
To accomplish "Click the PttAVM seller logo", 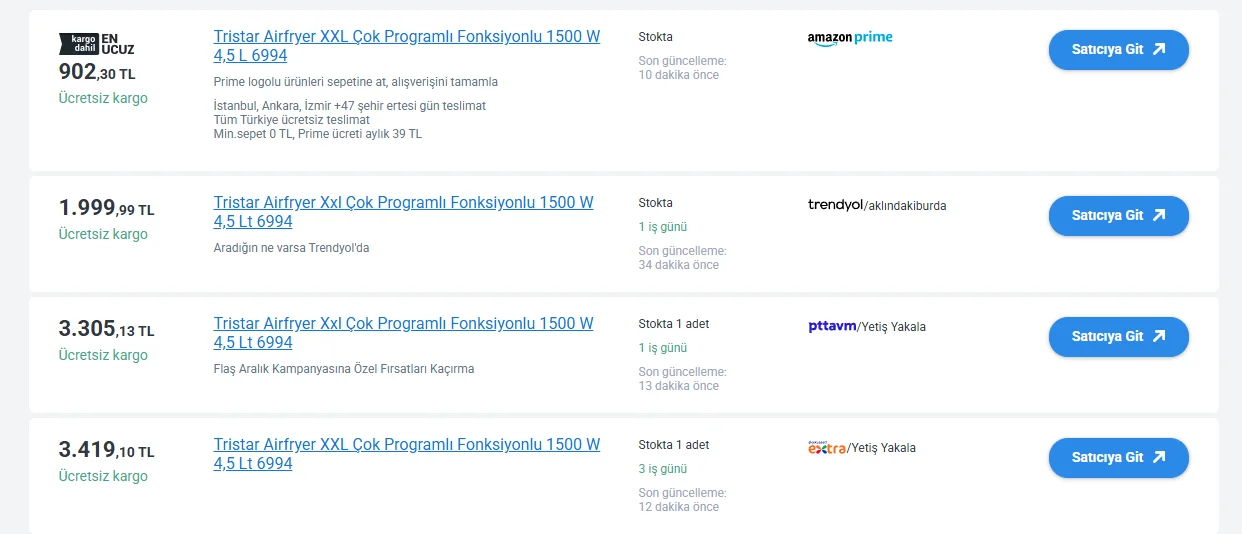I will (832, 326).
